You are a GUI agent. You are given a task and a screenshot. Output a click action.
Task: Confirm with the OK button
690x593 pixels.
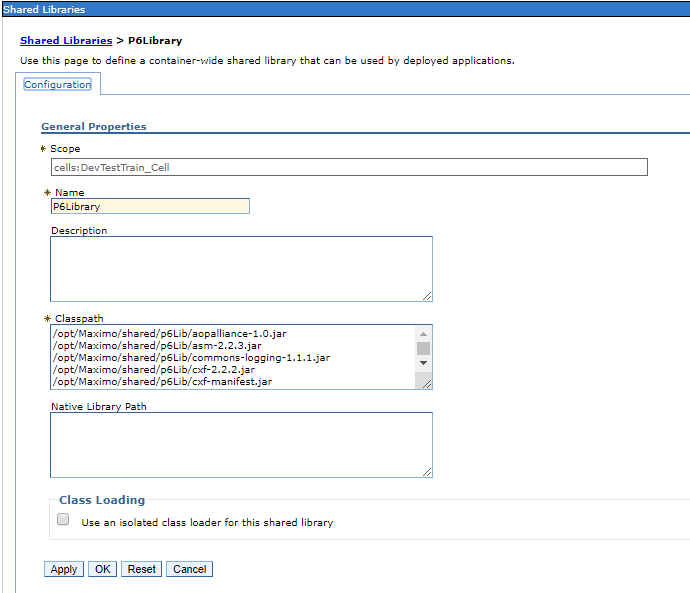[x=103, y=569]
